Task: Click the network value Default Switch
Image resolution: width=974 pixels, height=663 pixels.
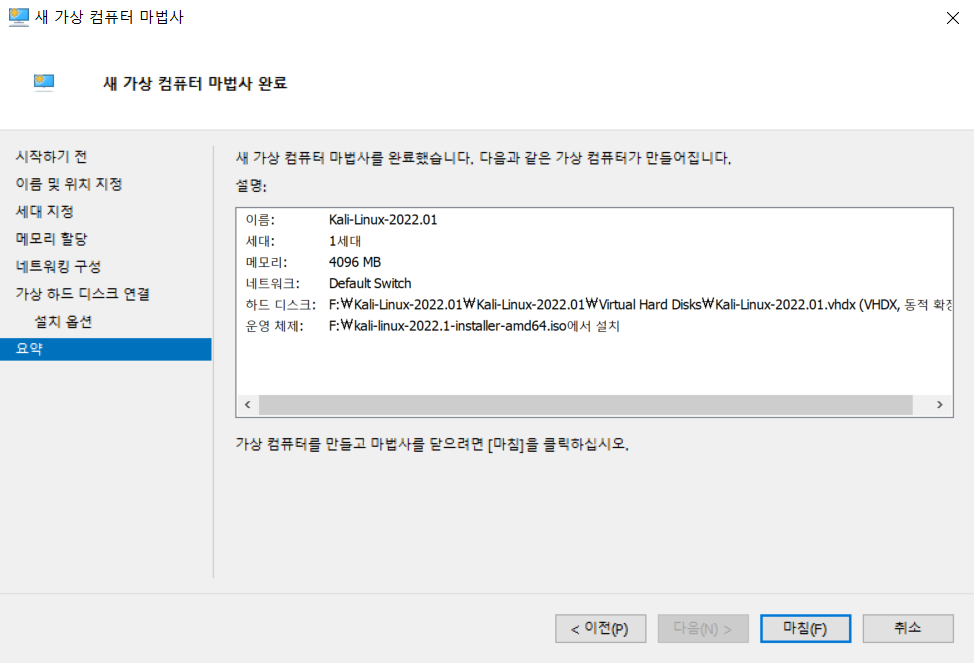Action: click(x=370, y=283)
